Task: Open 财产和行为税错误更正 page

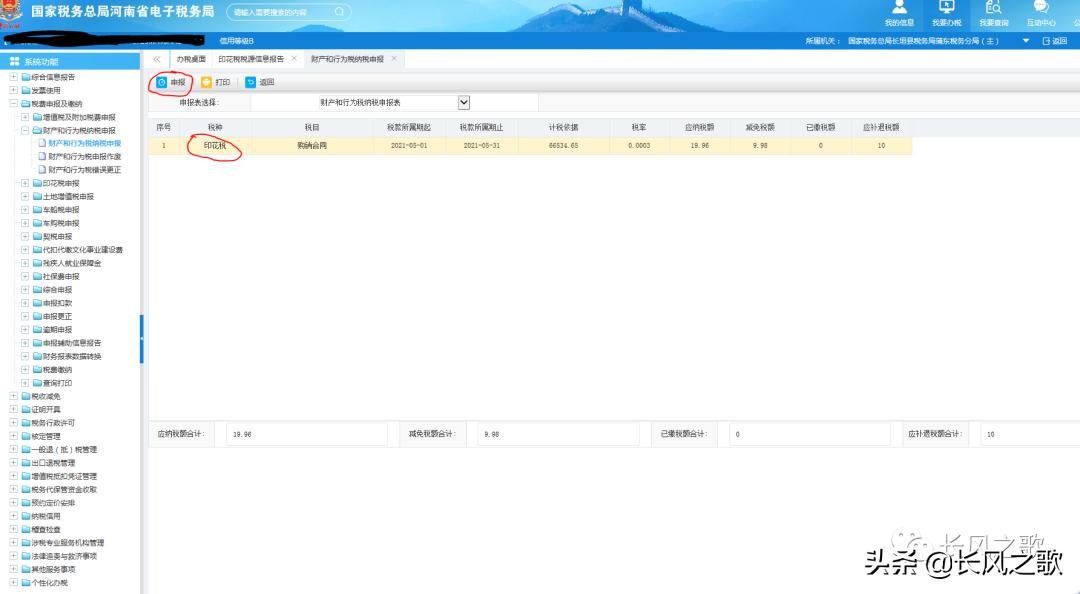Action: 85,170
